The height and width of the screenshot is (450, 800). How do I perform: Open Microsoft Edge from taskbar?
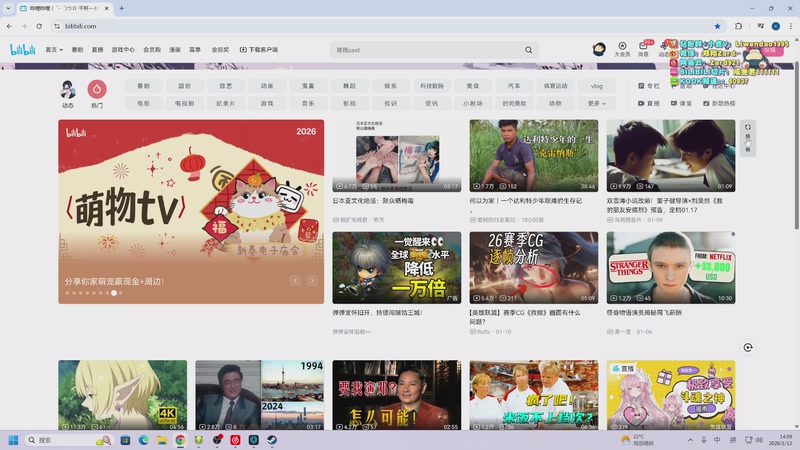[x=143, y=440]
